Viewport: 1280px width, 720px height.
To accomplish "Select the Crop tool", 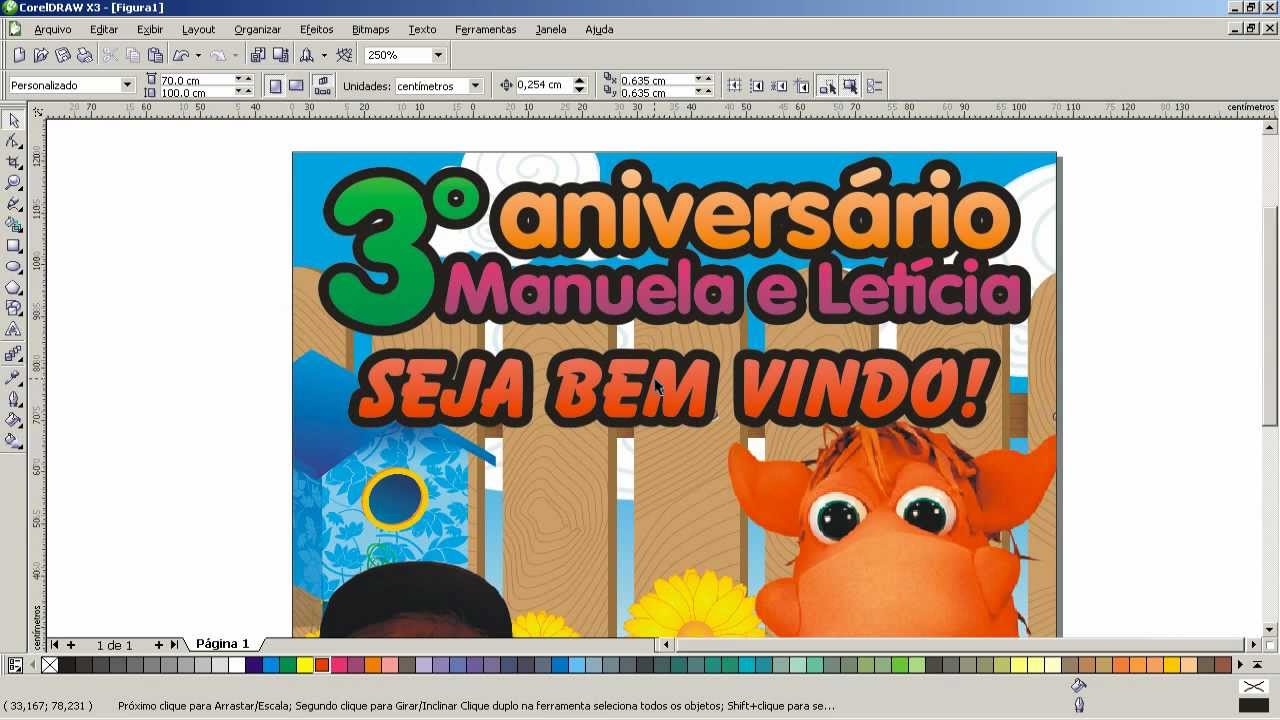I will pos(13,162).
